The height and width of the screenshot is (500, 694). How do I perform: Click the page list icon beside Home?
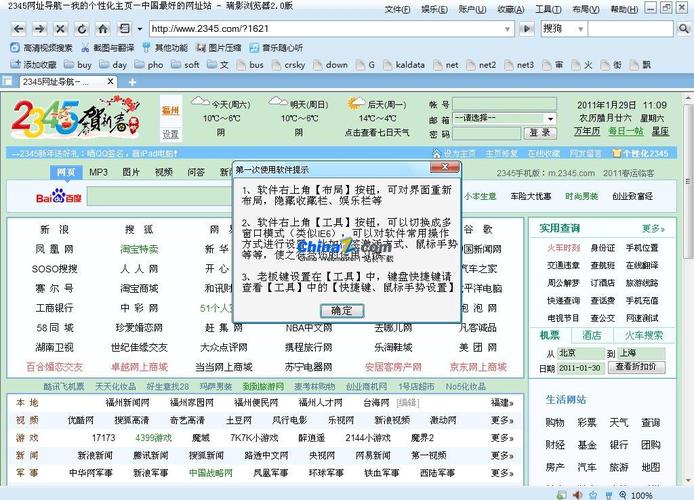[124, 29]
